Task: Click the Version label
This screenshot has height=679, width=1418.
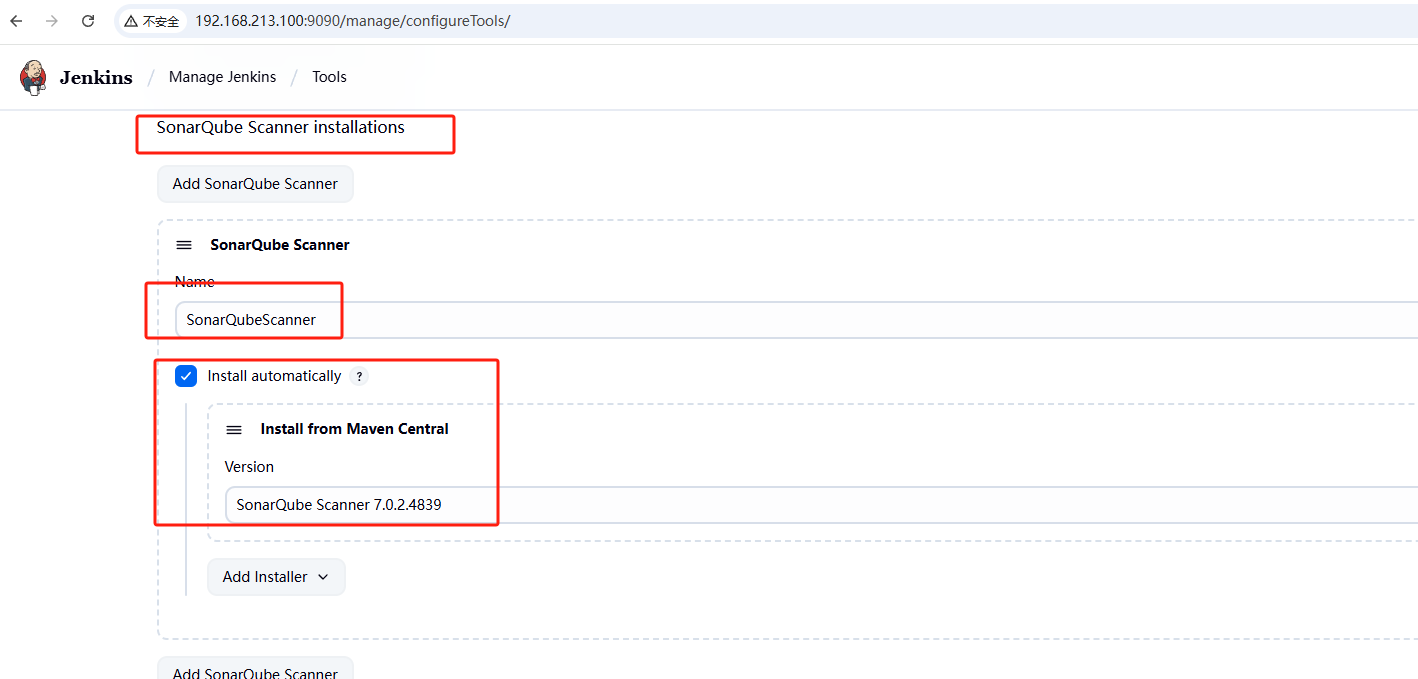Action: (x=249, y=467)
